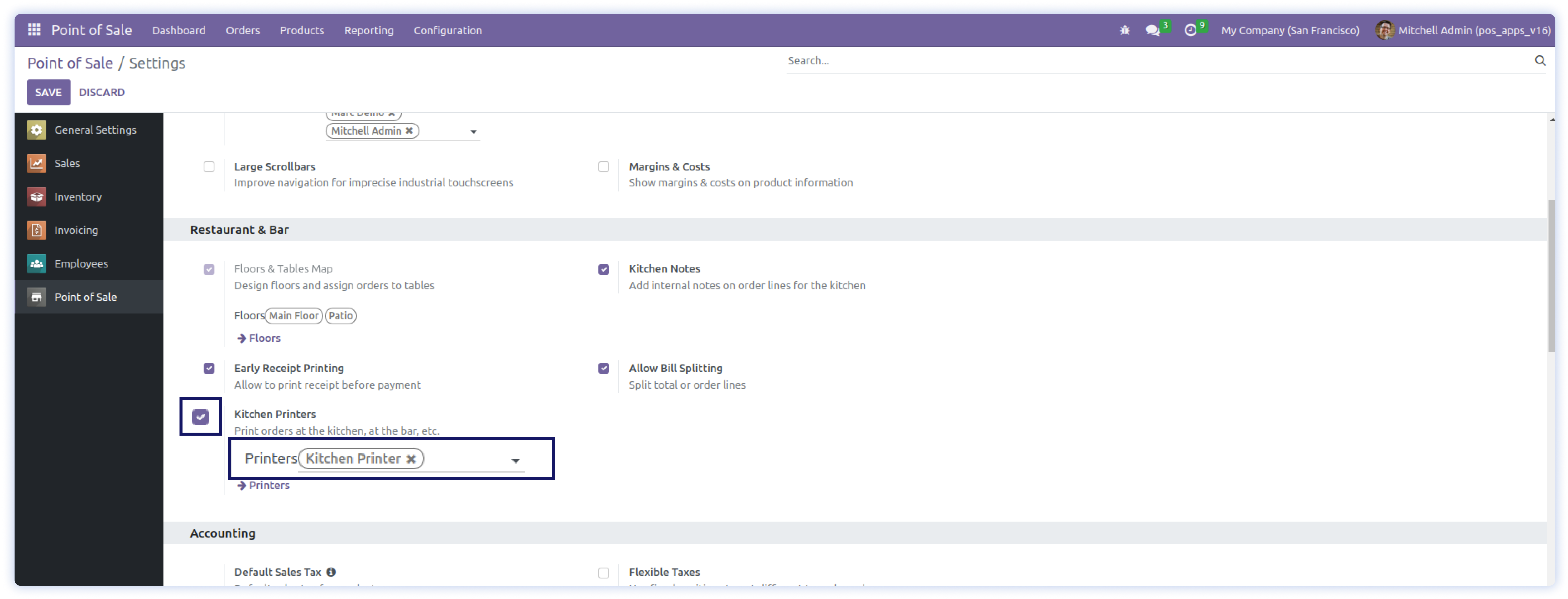Follow the Printers link
This screenshot has width=1568, height=599.
tap(269, 485)
